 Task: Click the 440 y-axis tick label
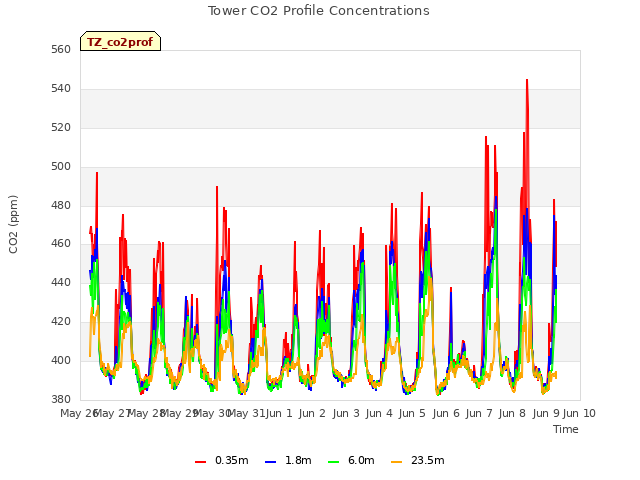[x=61, y=282]
